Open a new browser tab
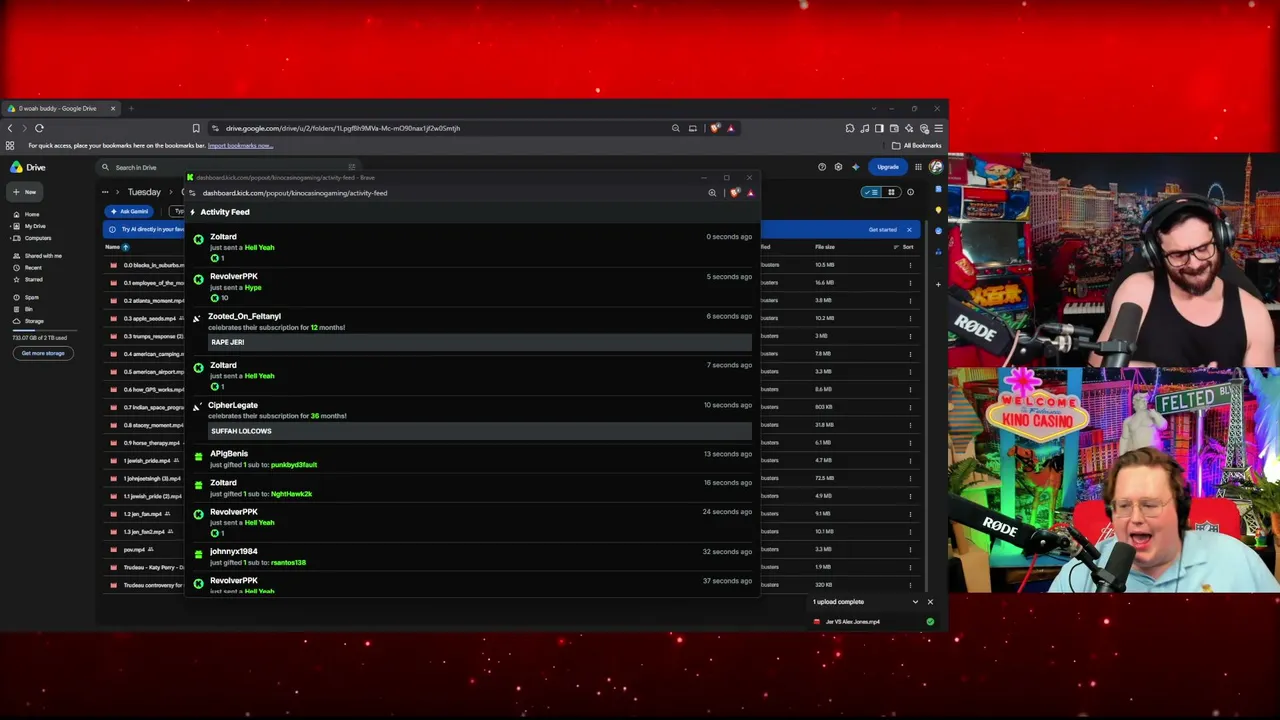Screen dimensions: 1280x720 [x=131, y=108]
